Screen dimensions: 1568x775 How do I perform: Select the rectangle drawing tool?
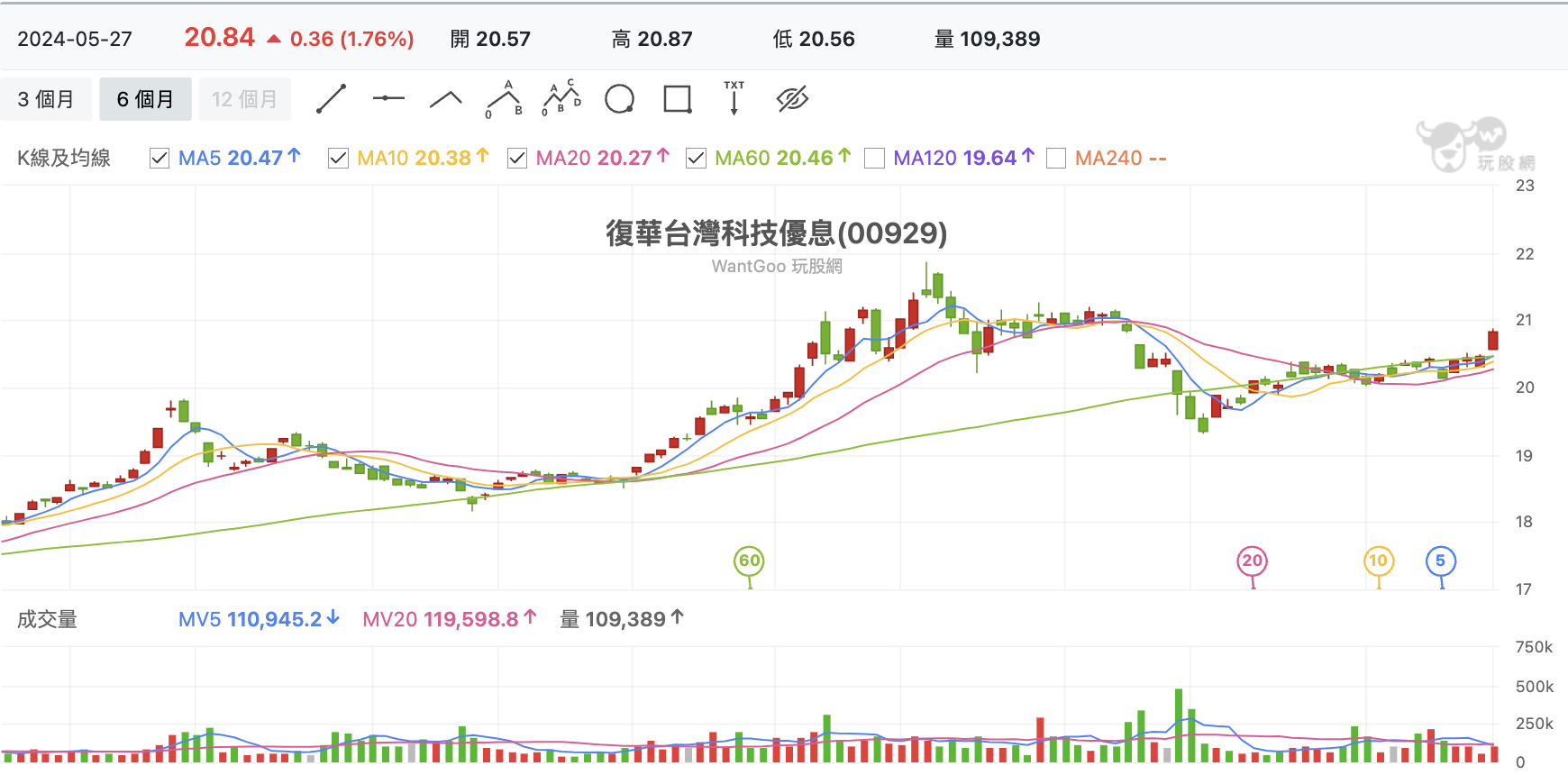click(677, 99)
